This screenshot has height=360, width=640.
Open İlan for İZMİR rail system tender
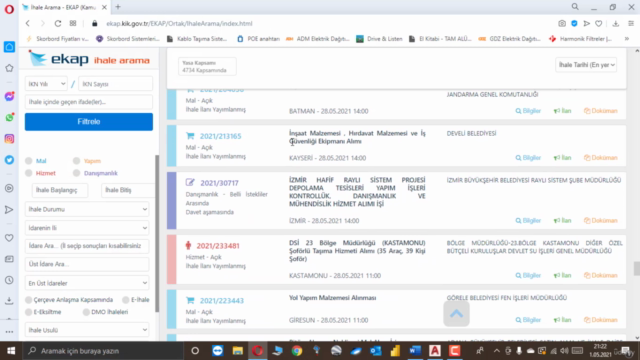pos(562,220)
